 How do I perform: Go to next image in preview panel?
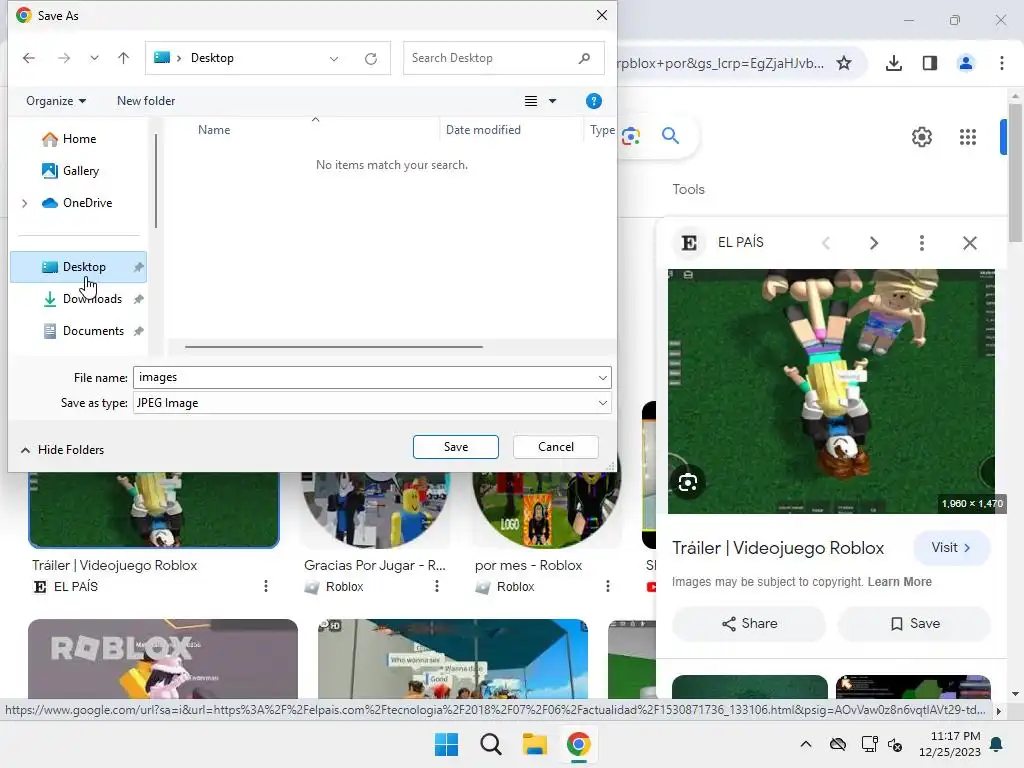pyautogui.click(x=874, y=243)
